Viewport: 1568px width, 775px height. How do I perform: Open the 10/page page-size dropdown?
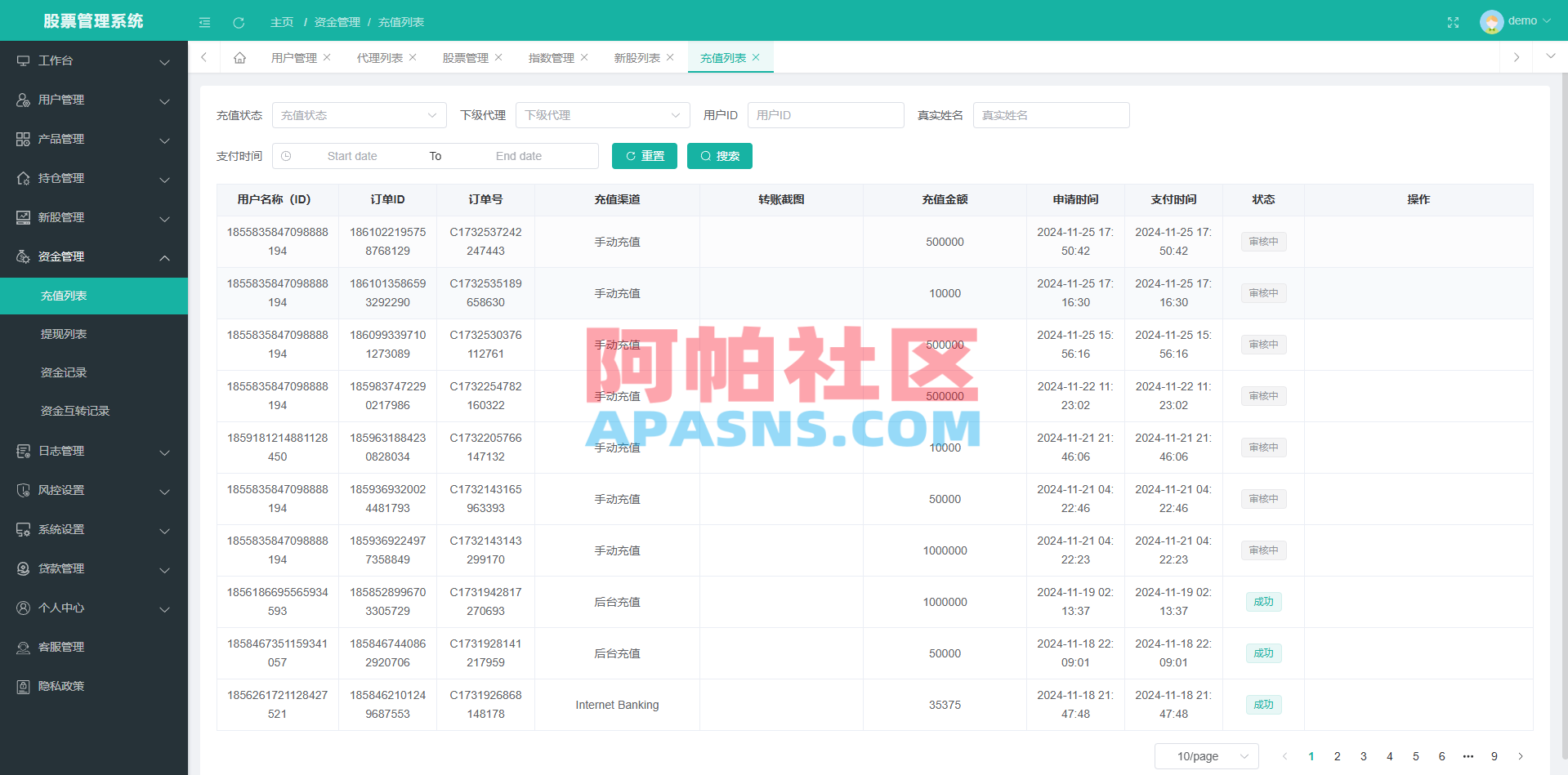click(x=1206, y=756)
